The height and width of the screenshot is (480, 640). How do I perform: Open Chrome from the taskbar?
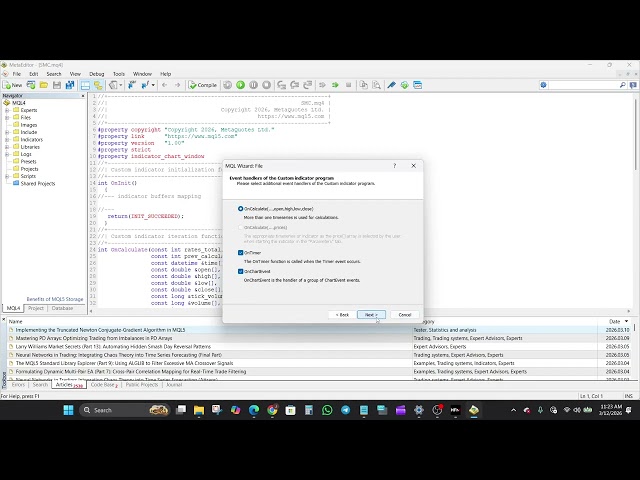[x=272, y=410]
